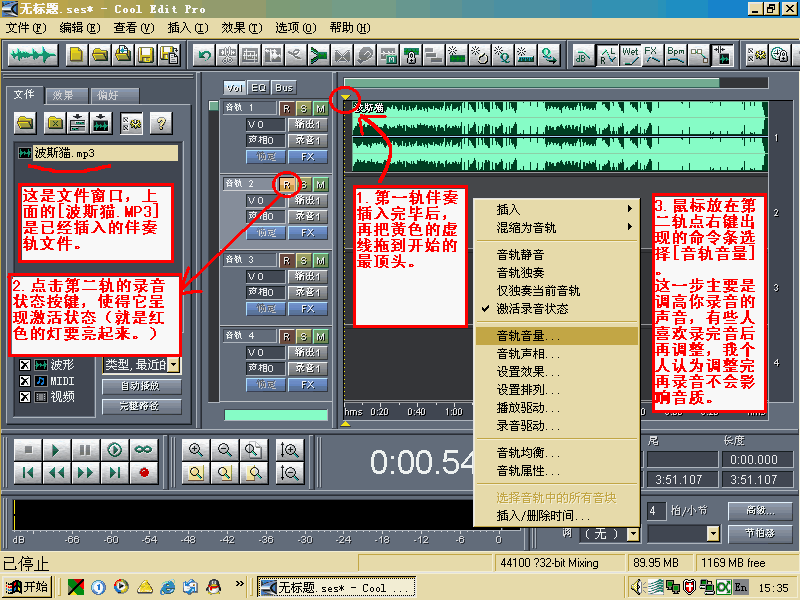This screenshot has height=600, width=800.
Task: Open session with yellow folder toolbar icon
Action: 99,55
